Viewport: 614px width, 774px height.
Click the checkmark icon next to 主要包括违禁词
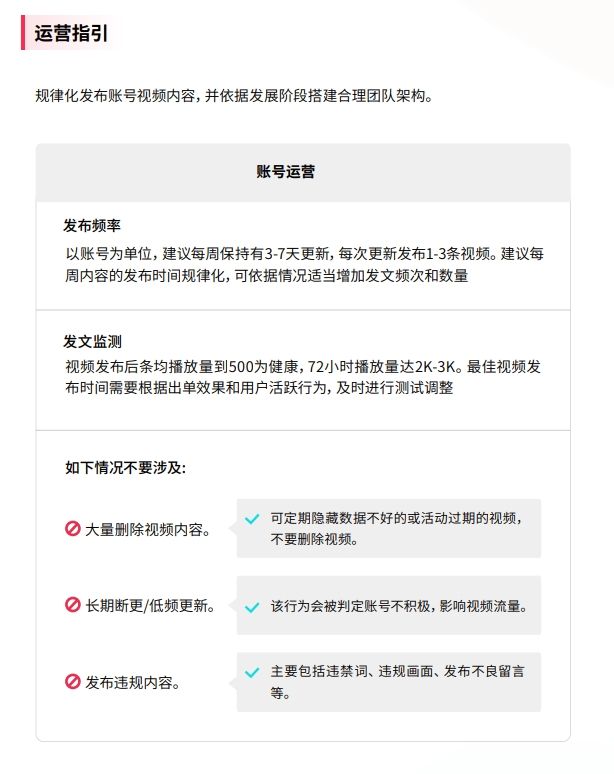click(252, 673)
